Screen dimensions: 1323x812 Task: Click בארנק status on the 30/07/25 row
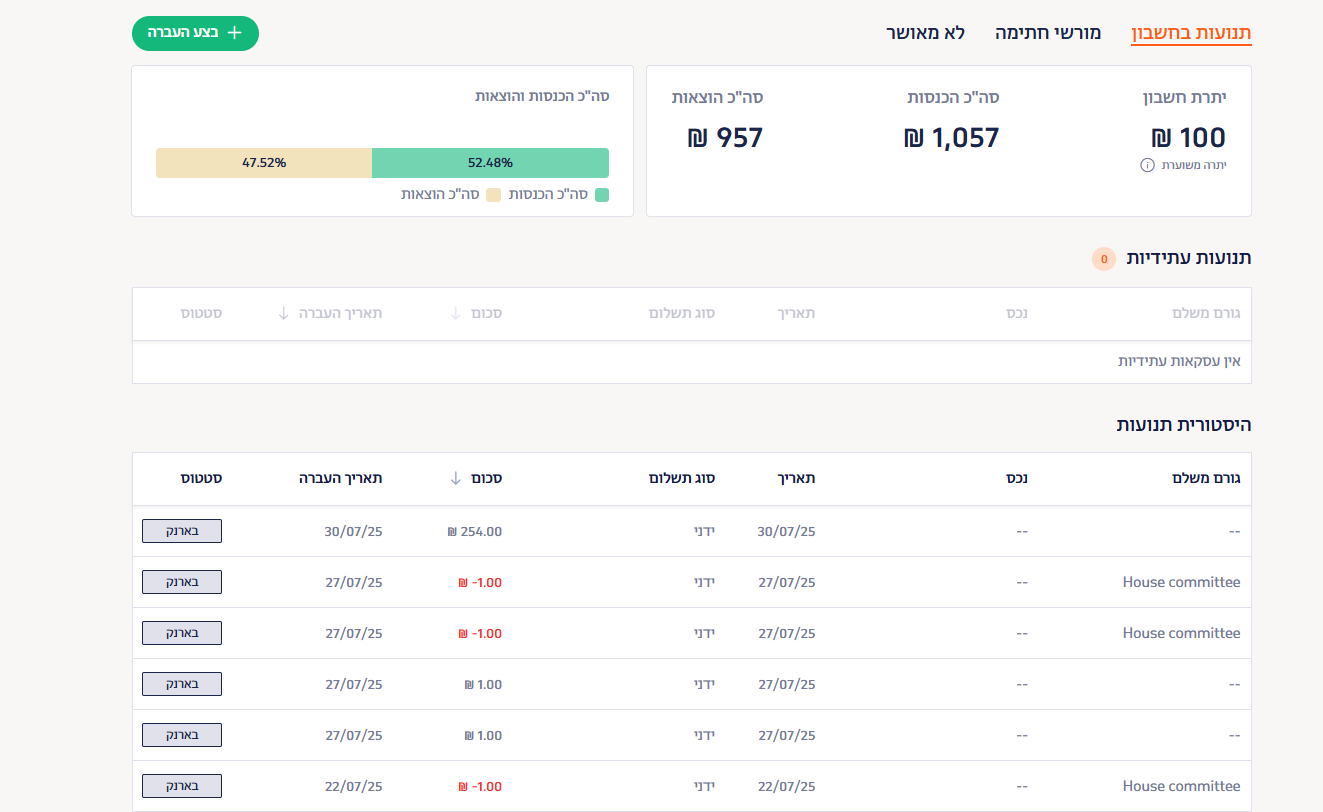[x=182, y=531]
